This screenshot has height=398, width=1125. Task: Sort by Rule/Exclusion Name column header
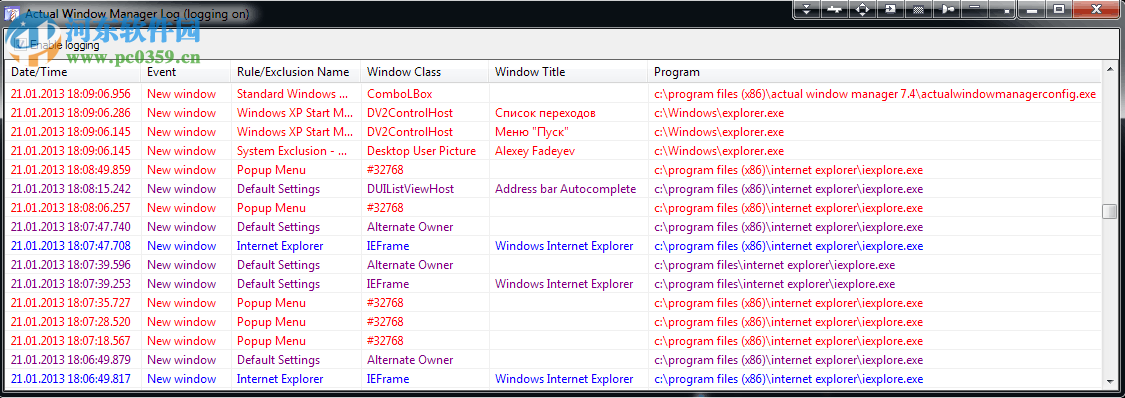(x=296, y=72)
